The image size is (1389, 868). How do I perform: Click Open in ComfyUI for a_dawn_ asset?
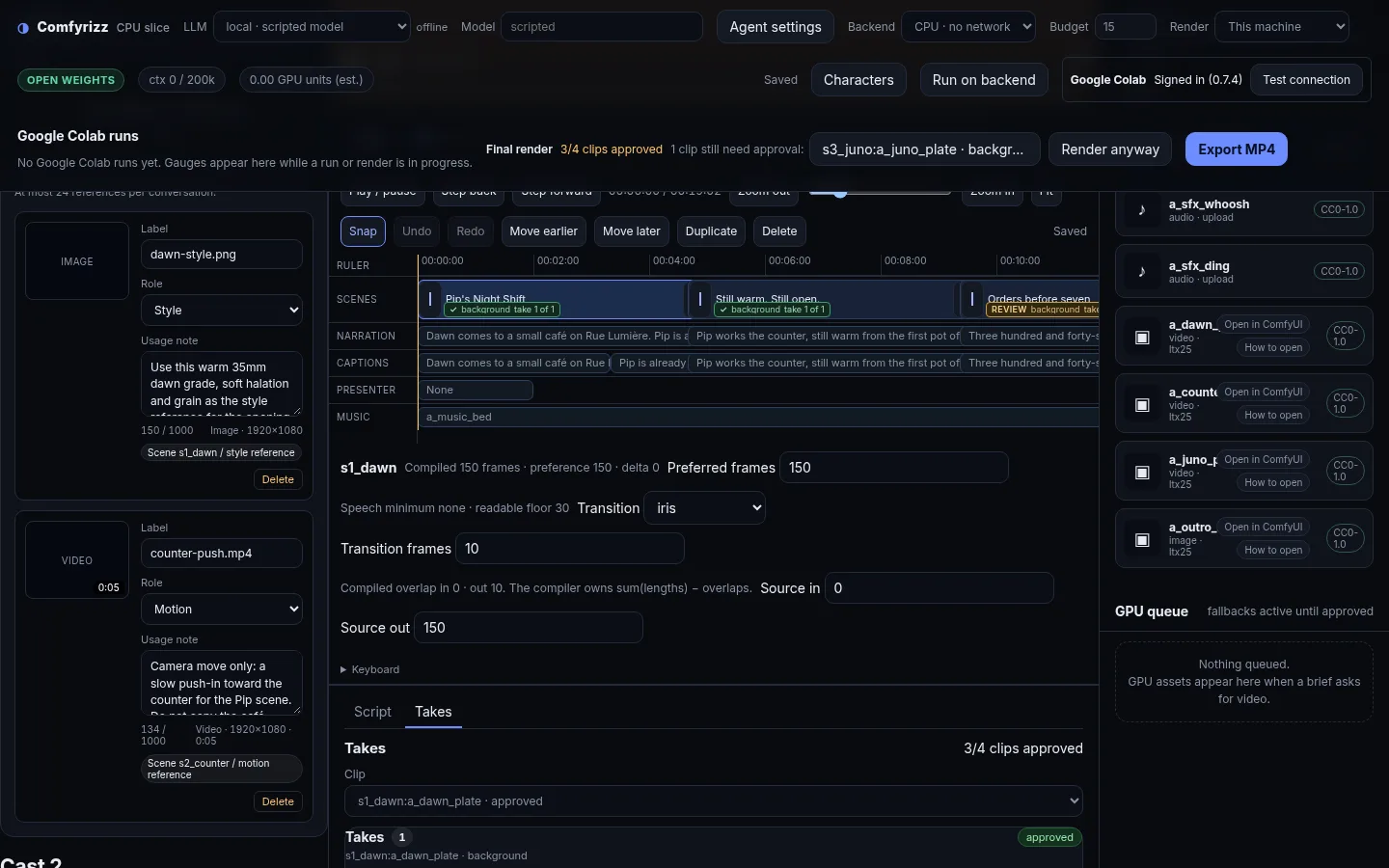pos(1263,325)
